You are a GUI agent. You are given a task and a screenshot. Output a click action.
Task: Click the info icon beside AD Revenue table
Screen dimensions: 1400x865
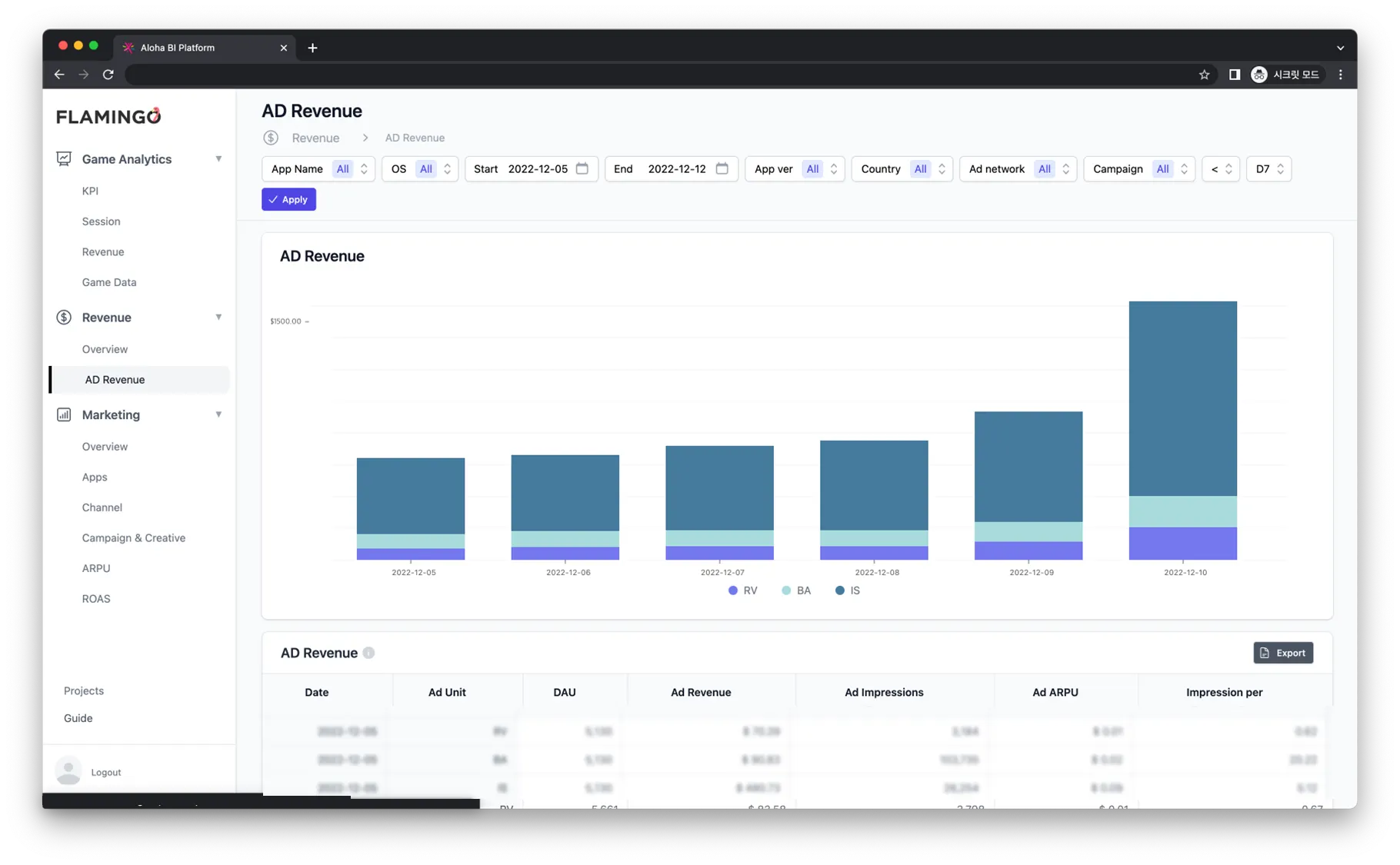click(368, 653)
